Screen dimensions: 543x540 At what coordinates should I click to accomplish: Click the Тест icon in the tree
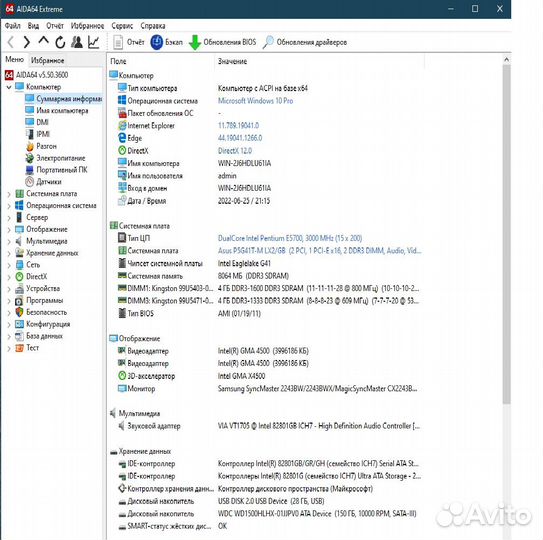point(19,348)
